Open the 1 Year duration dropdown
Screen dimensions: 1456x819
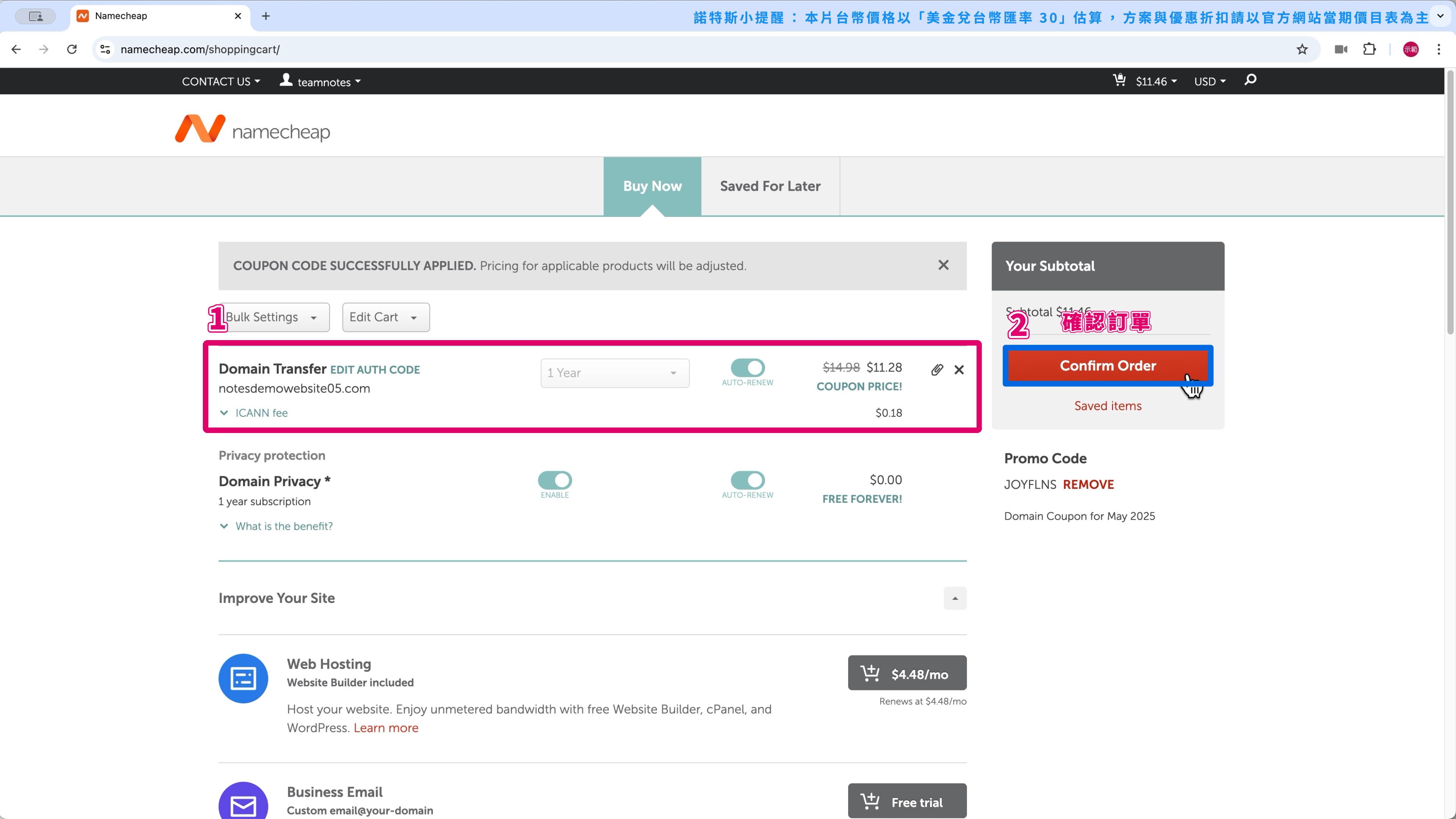pyautogui.click(x=614, y=373)
